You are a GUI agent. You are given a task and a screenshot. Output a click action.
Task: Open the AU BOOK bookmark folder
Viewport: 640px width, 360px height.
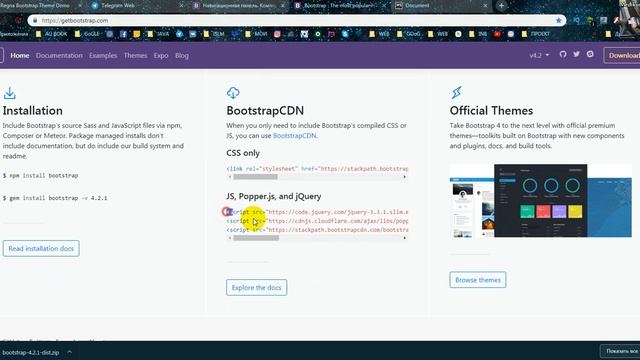pyautogui.click(x=51, y=34)
